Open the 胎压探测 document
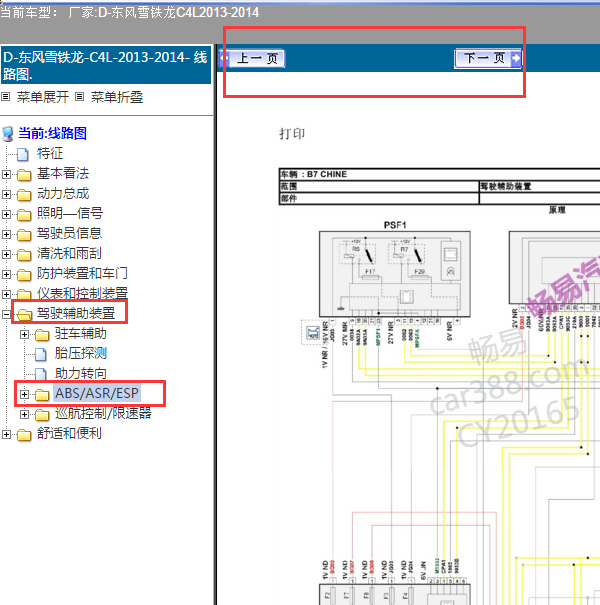Screen dimensions: 600x605 click(x=81, y=353)
